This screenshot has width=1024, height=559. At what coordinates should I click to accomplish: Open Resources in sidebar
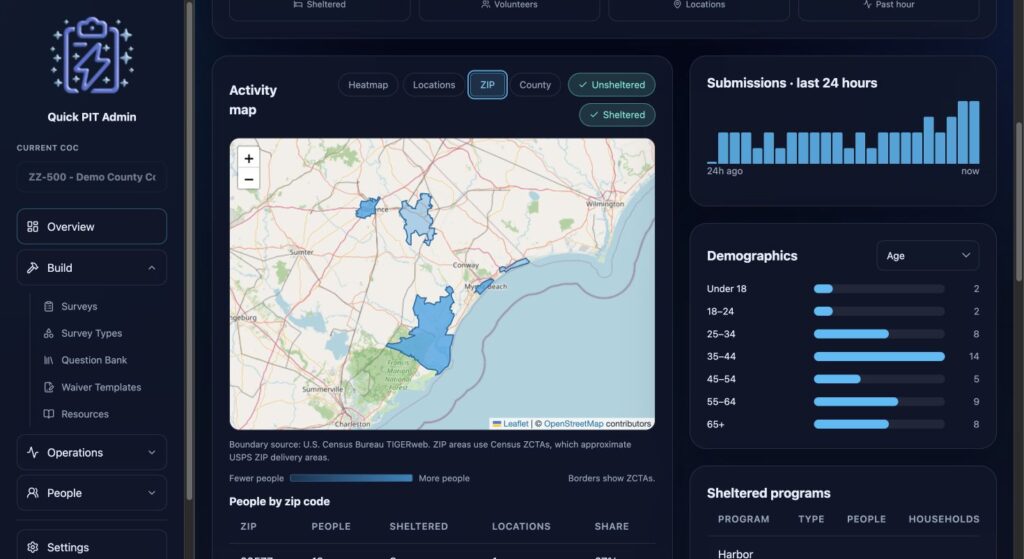click(85, 414)
